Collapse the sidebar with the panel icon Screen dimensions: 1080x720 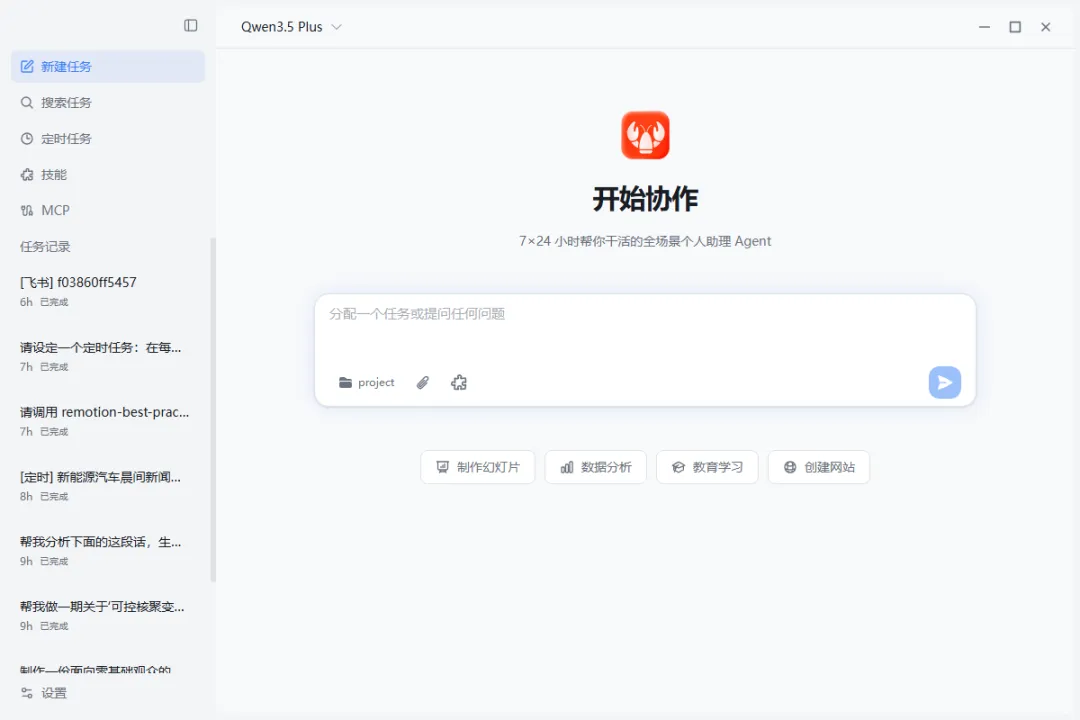point(191,25)
